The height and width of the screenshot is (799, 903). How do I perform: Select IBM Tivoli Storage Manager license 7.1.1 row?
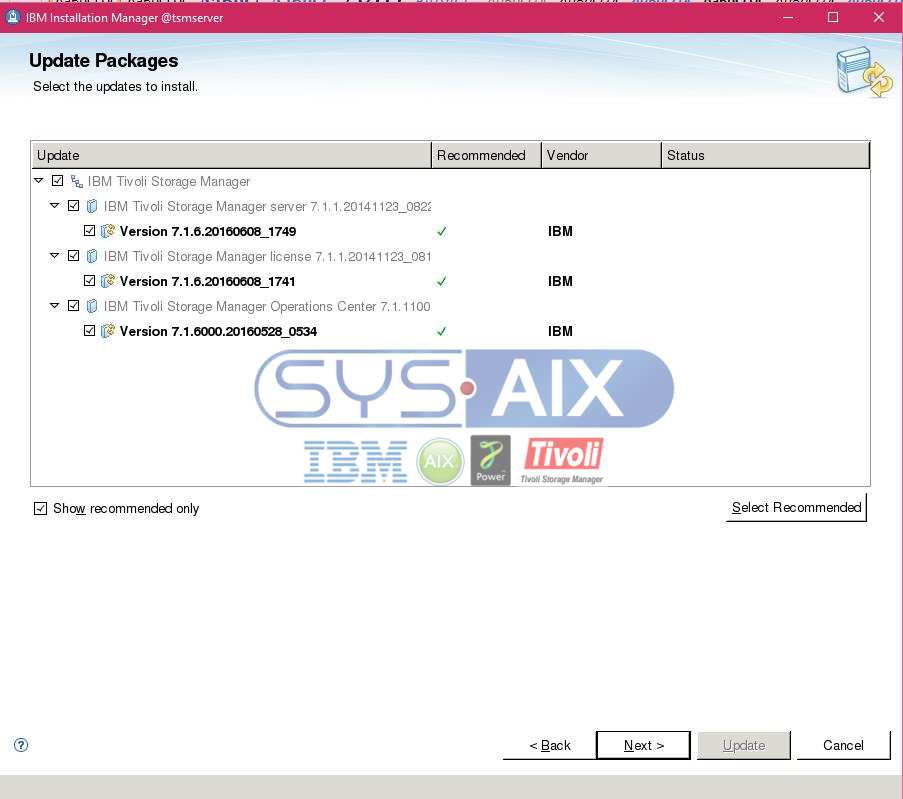450,256
